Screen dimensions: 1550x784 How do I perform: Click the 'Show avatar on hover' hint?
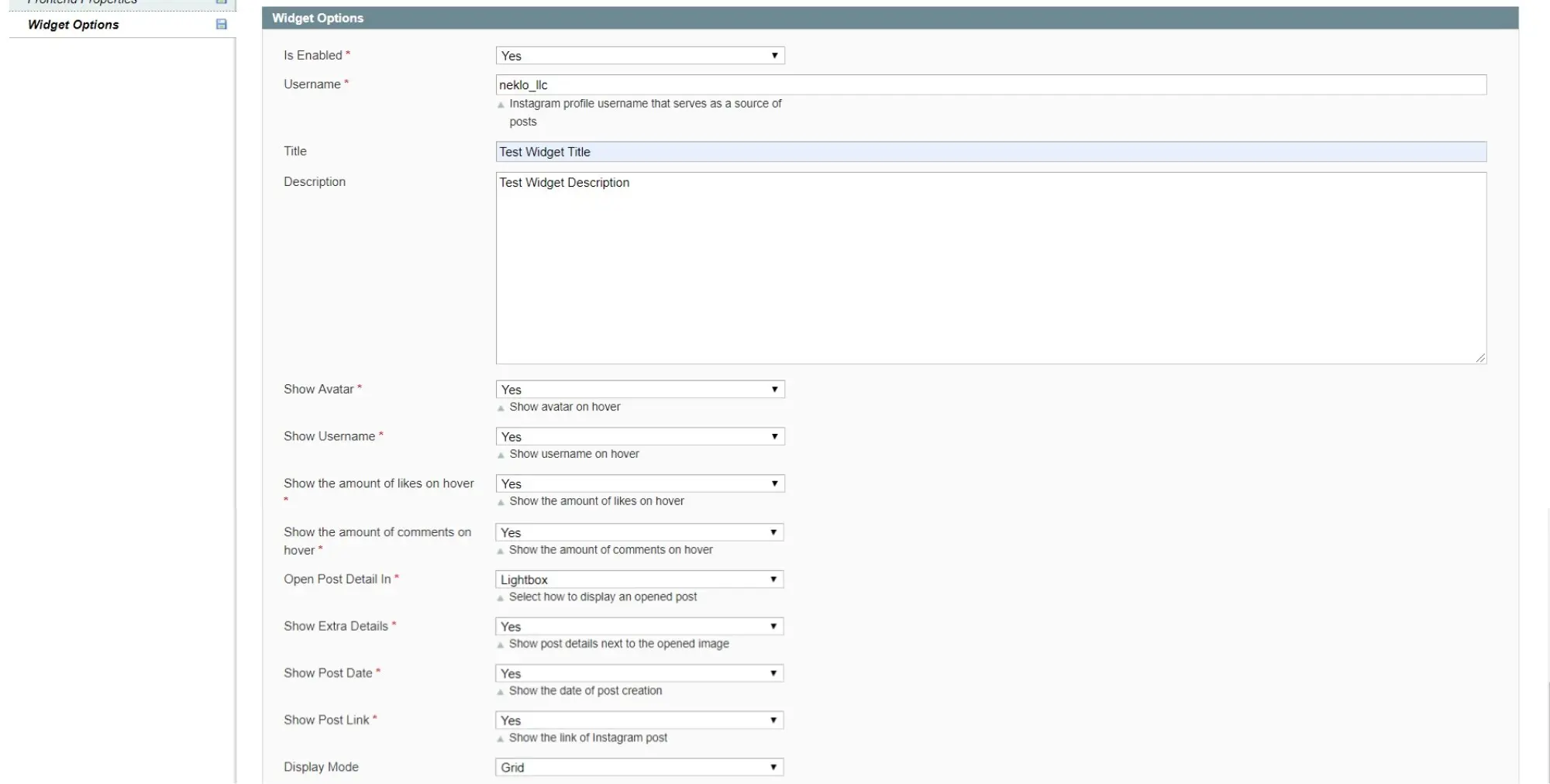[x=565, y=407]
